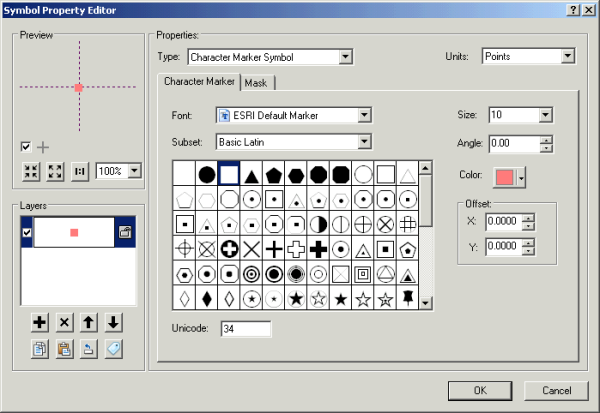This screenshot has width=600, height=413.
Task: Click the Cancel button
Action: 556,390
